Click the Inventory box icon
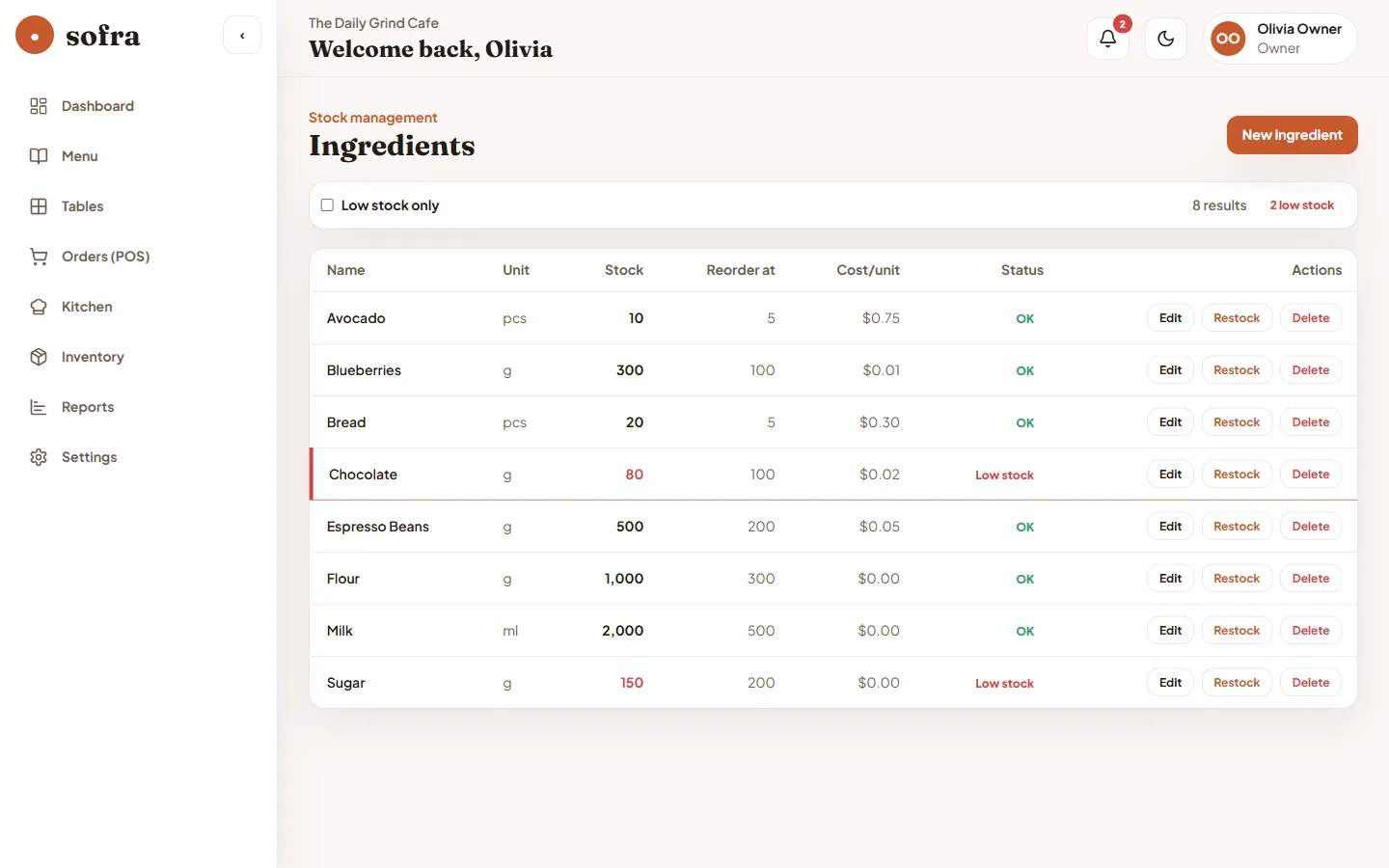Viewport: 1389px width, 868px height. tap(39, 357)
